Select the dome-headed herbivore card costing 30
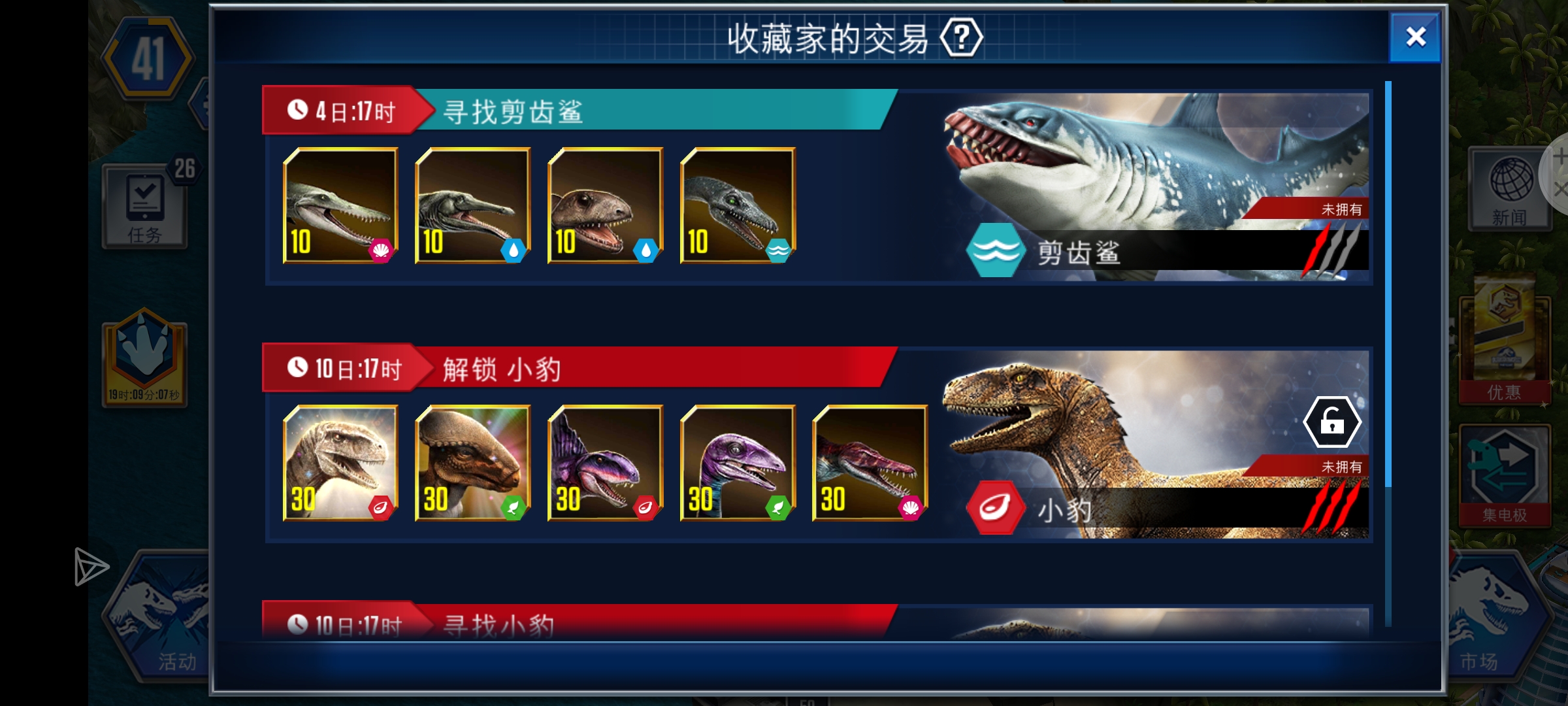The image size is (1568, 706). point(473,463)
